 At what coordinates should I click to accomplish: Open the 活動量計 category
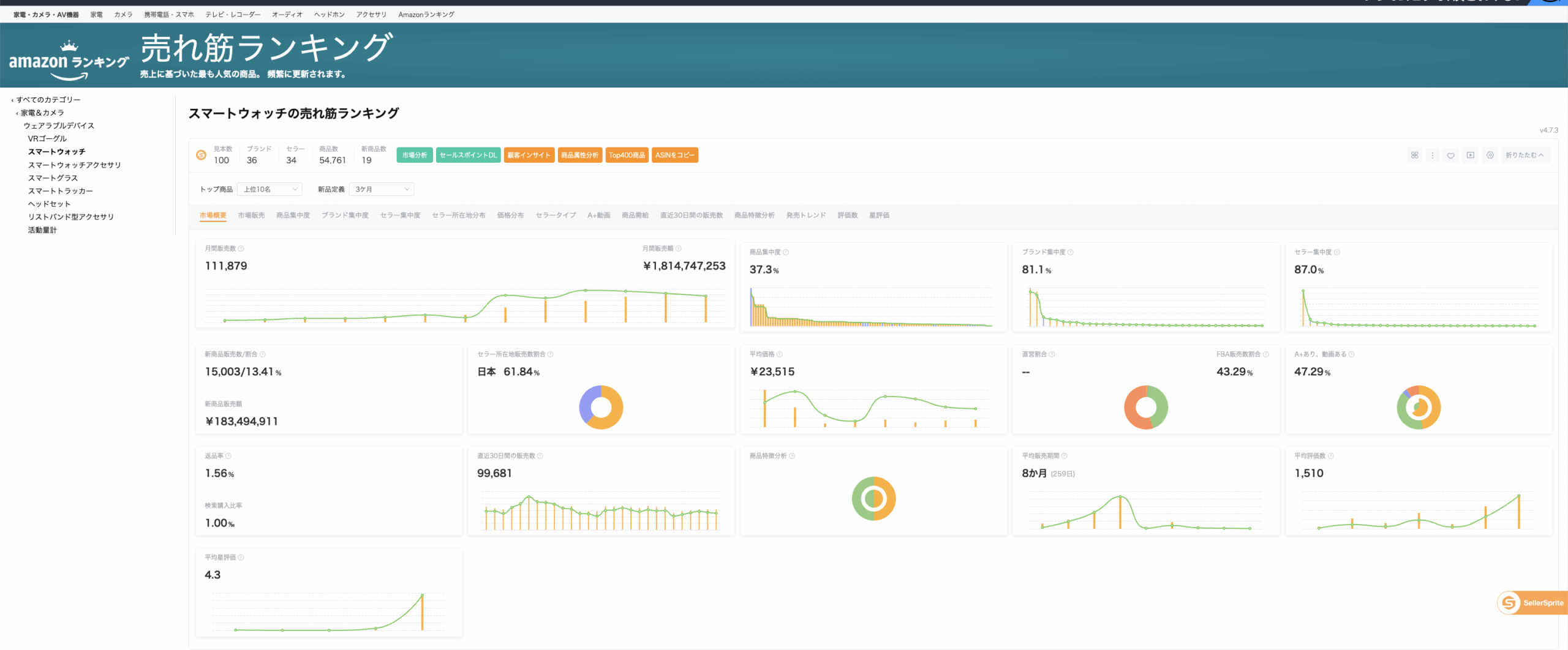(42, 230)
